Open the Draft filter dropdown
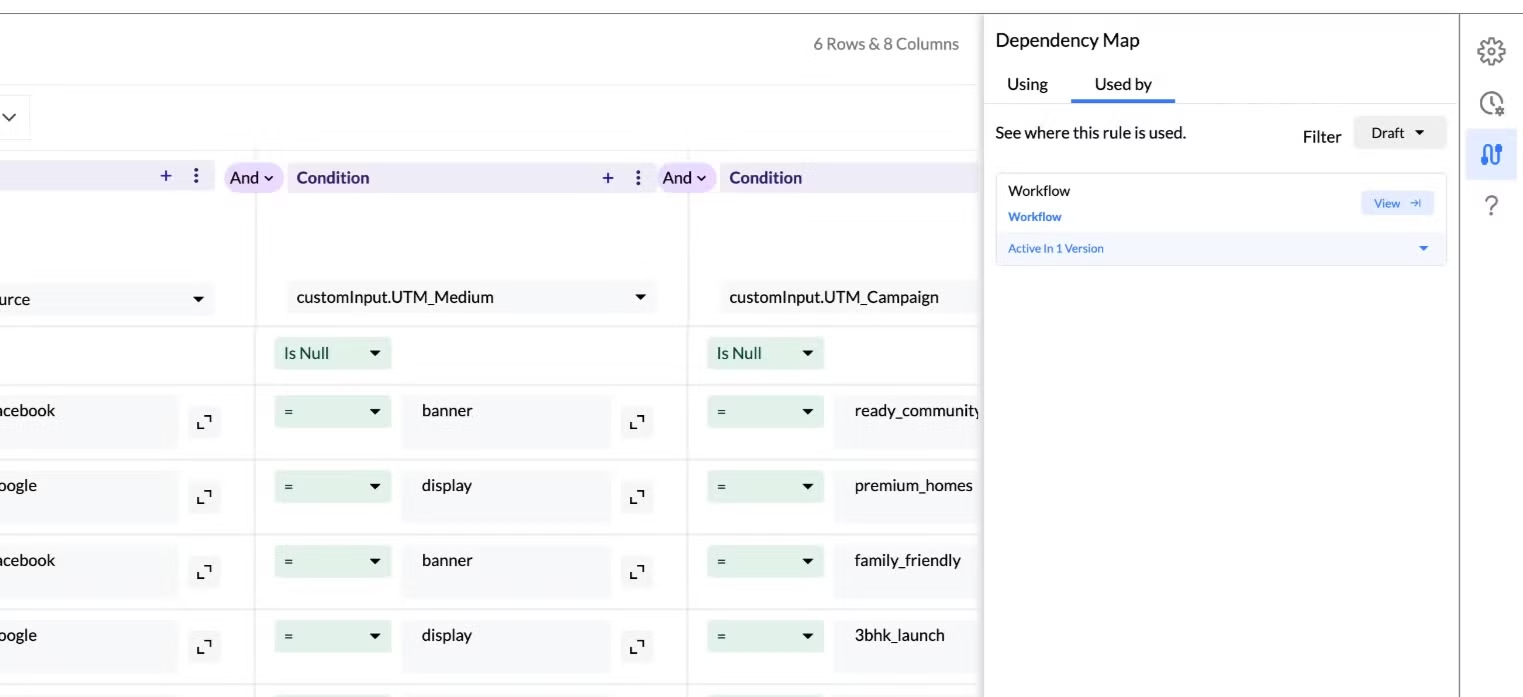The height and width of the screenshot is (697, 1523). point(1398,133)
